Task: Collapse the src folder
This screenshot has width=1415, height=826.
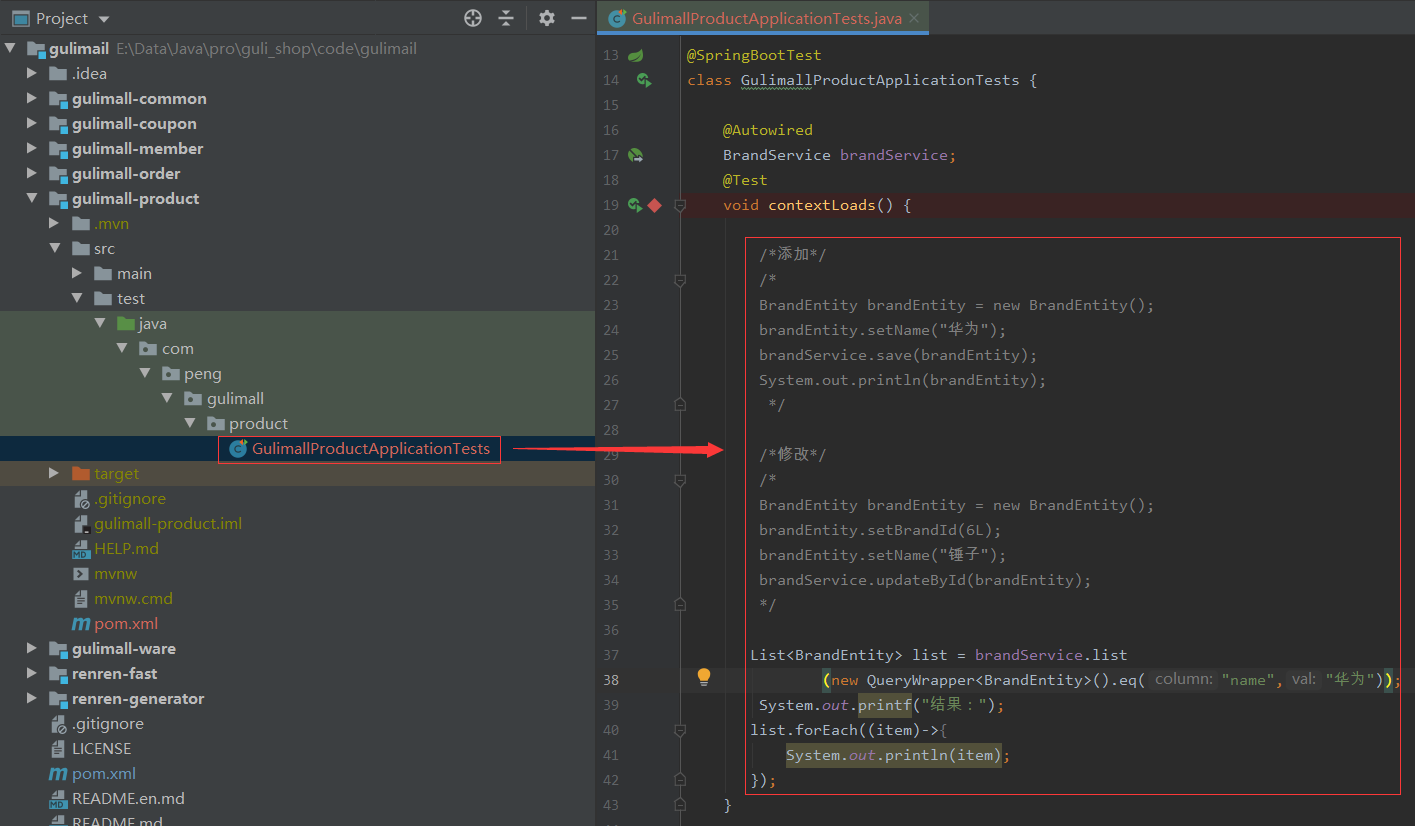Action: (x=55, y=249)
